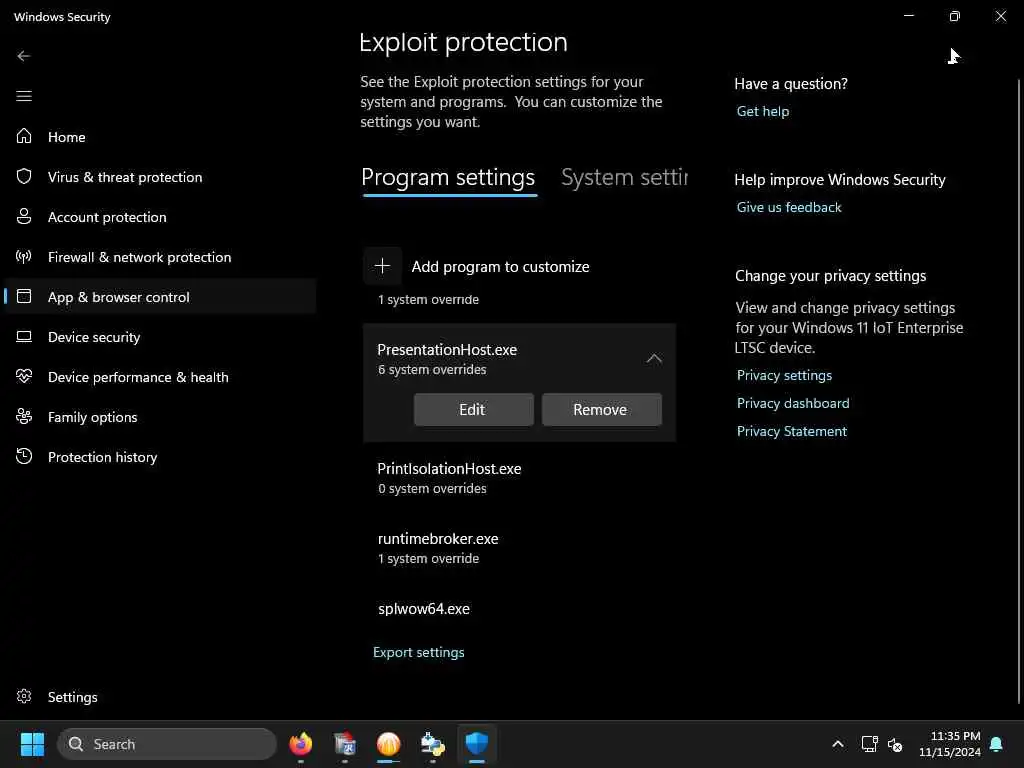Click the Export settings link
1024x768 pixels.
pos(419,652)
